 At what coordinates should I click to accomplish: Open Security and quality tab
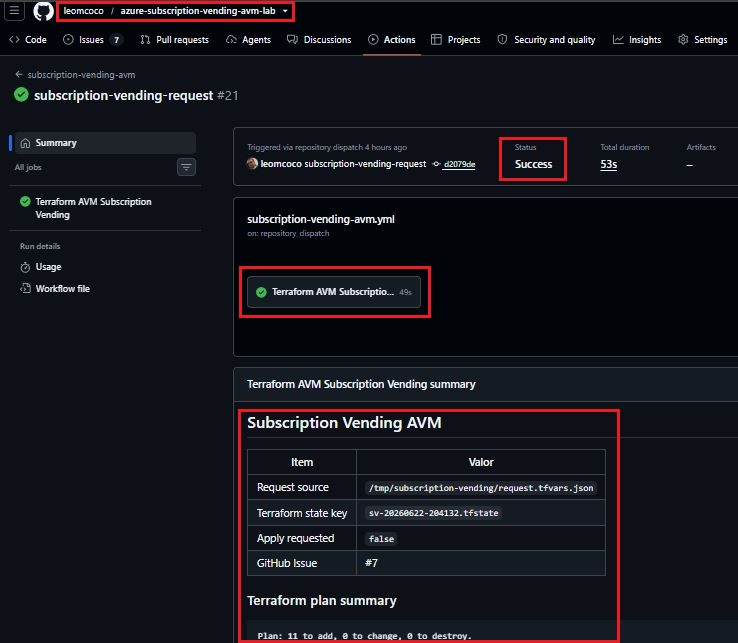pos(546,40)
